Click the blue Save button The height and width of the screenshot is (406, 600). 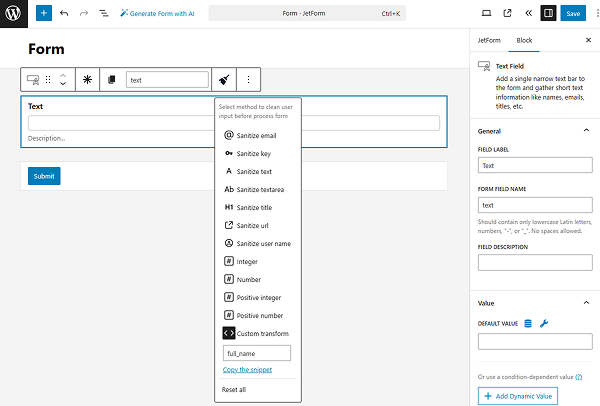tap(573, 14)
